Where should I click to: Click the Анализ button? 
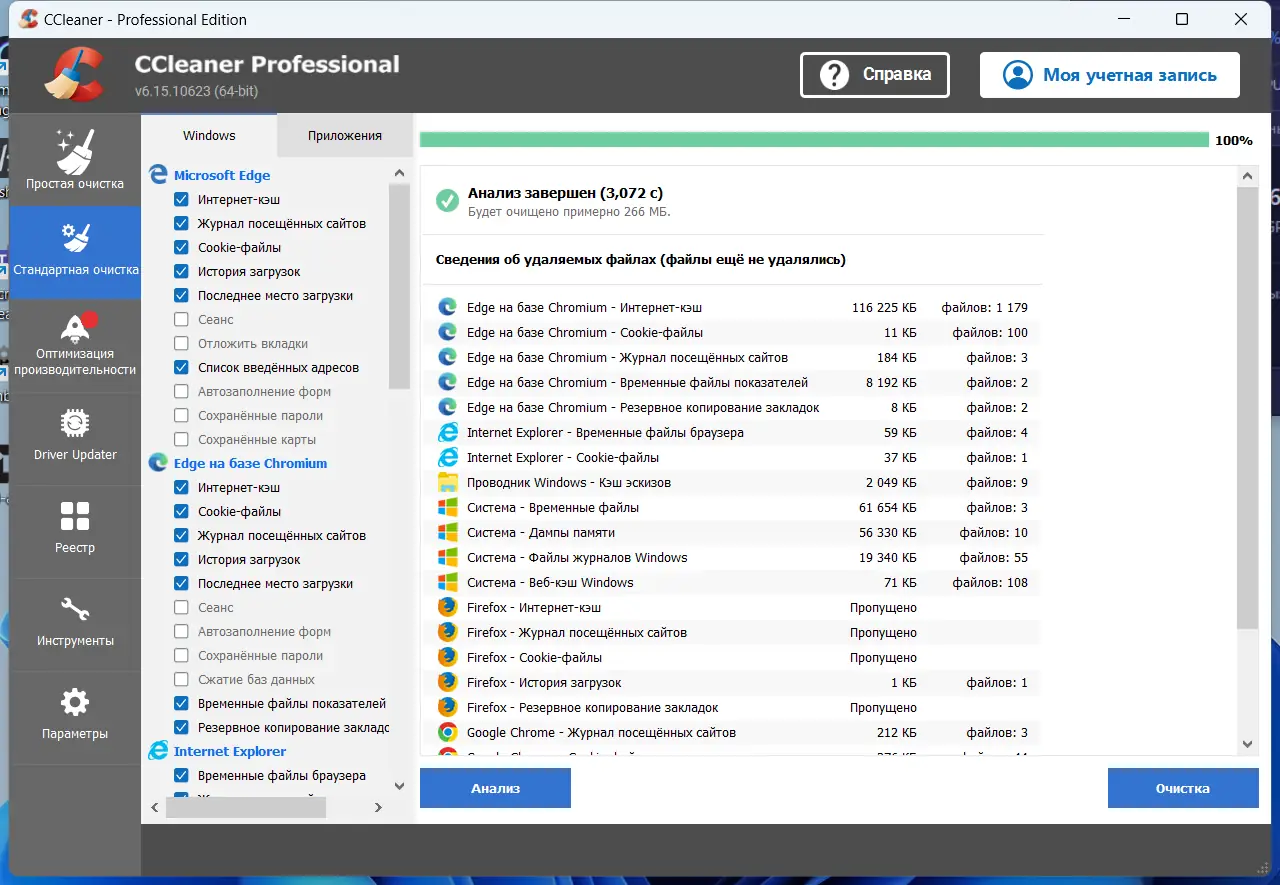click(x=495, y=788)
